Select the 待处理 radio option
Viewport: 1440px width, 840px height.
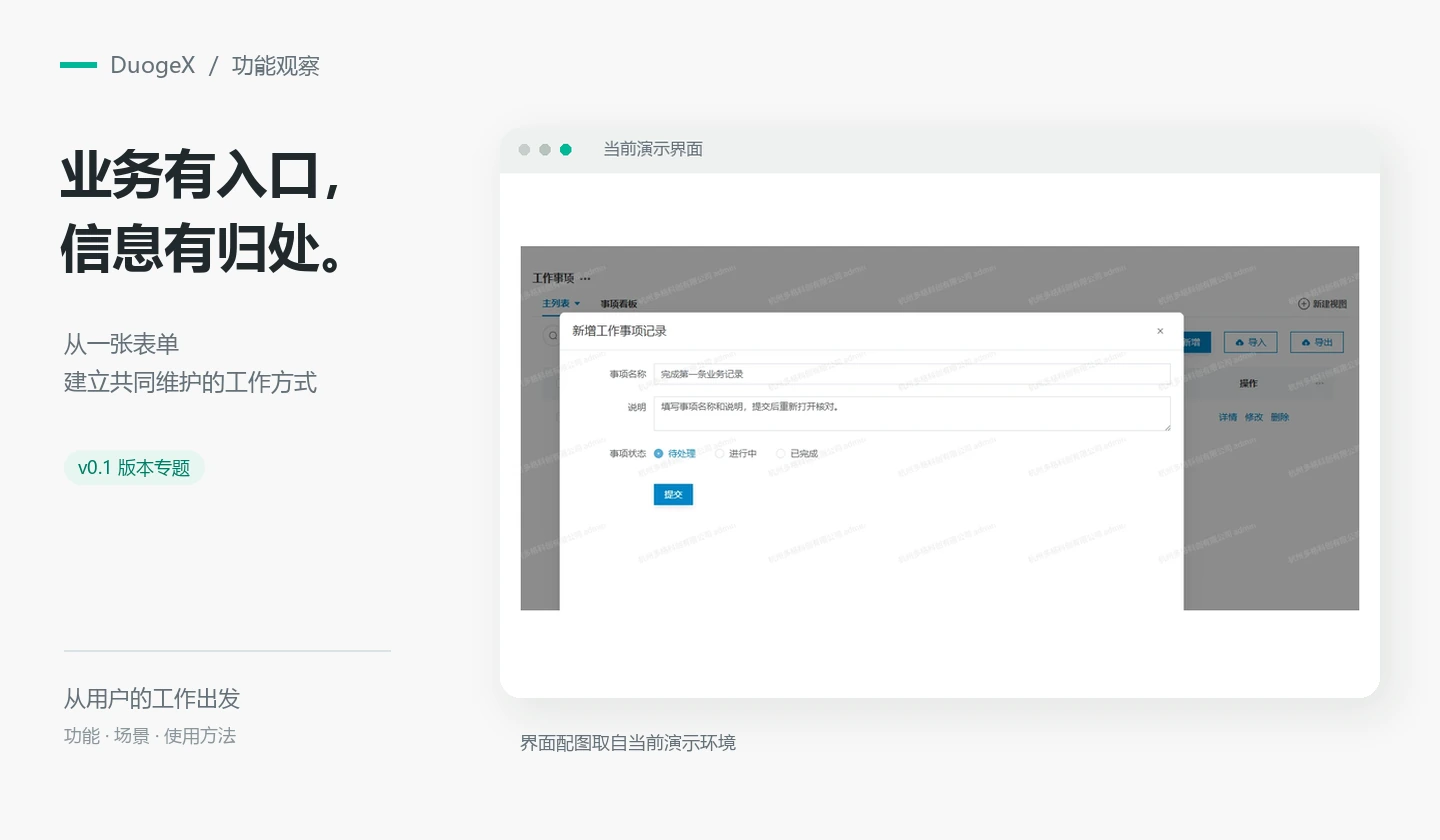point(658,454)
